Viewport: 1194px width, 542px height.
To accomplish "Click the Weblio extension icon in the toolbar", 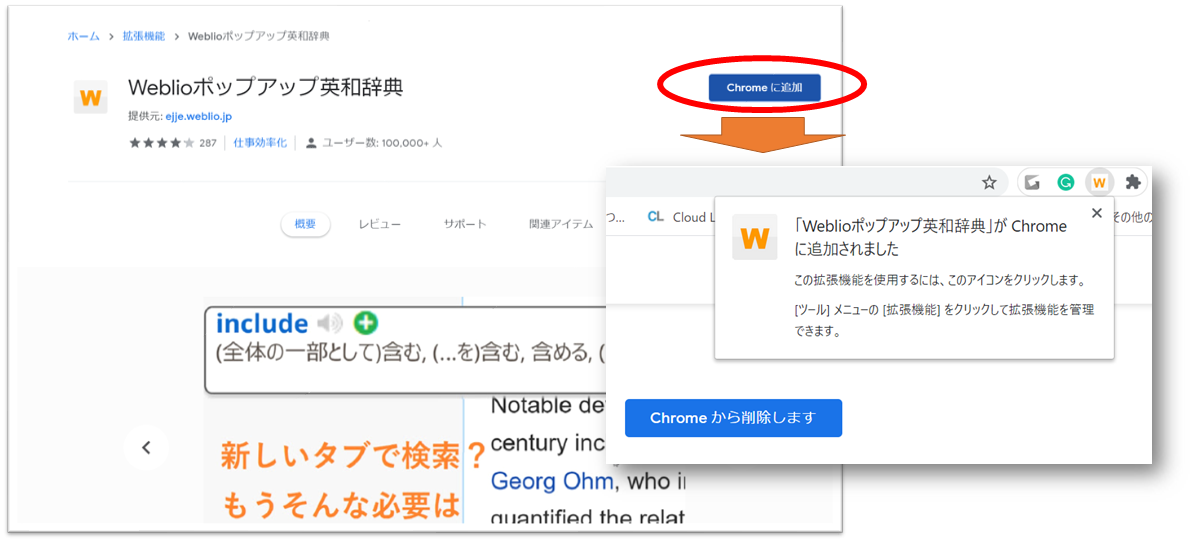I will pyautogui.click(x=1099, y=183).
